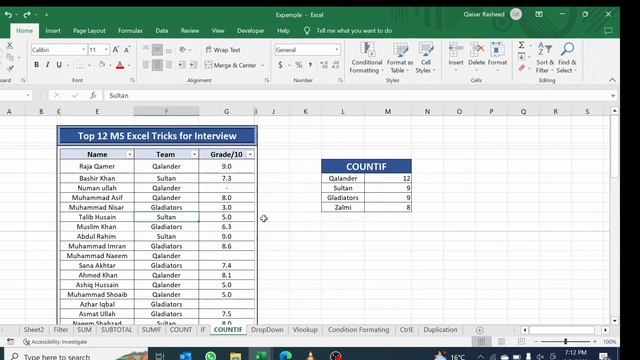Toggle Italic formatting
This screenshot has width=640, height=360.
pos(47,64)
